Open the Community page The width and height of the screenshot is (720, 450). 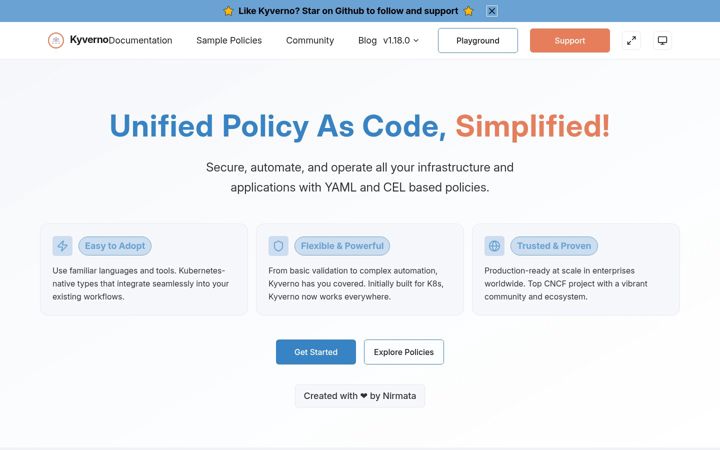(310, 40)
